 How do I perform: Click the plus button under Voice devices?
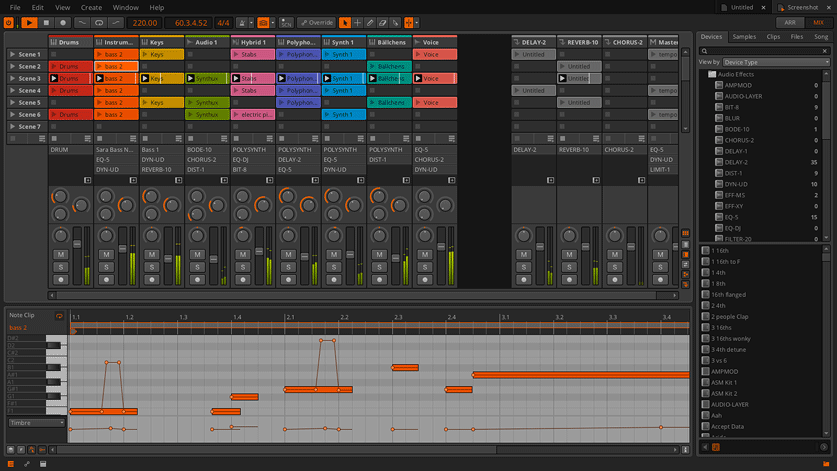point(452,180)
